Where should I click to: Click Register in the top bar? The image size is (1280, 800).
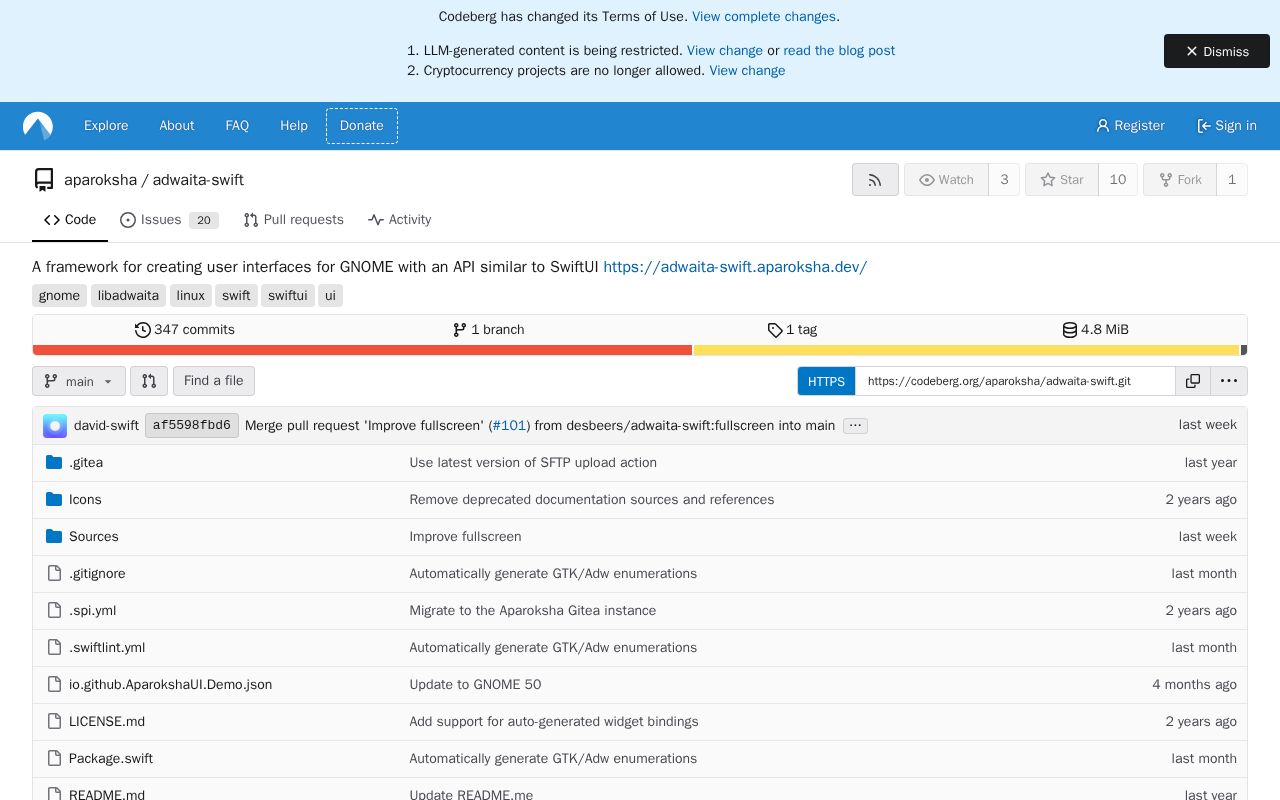tap(1130, 126)
